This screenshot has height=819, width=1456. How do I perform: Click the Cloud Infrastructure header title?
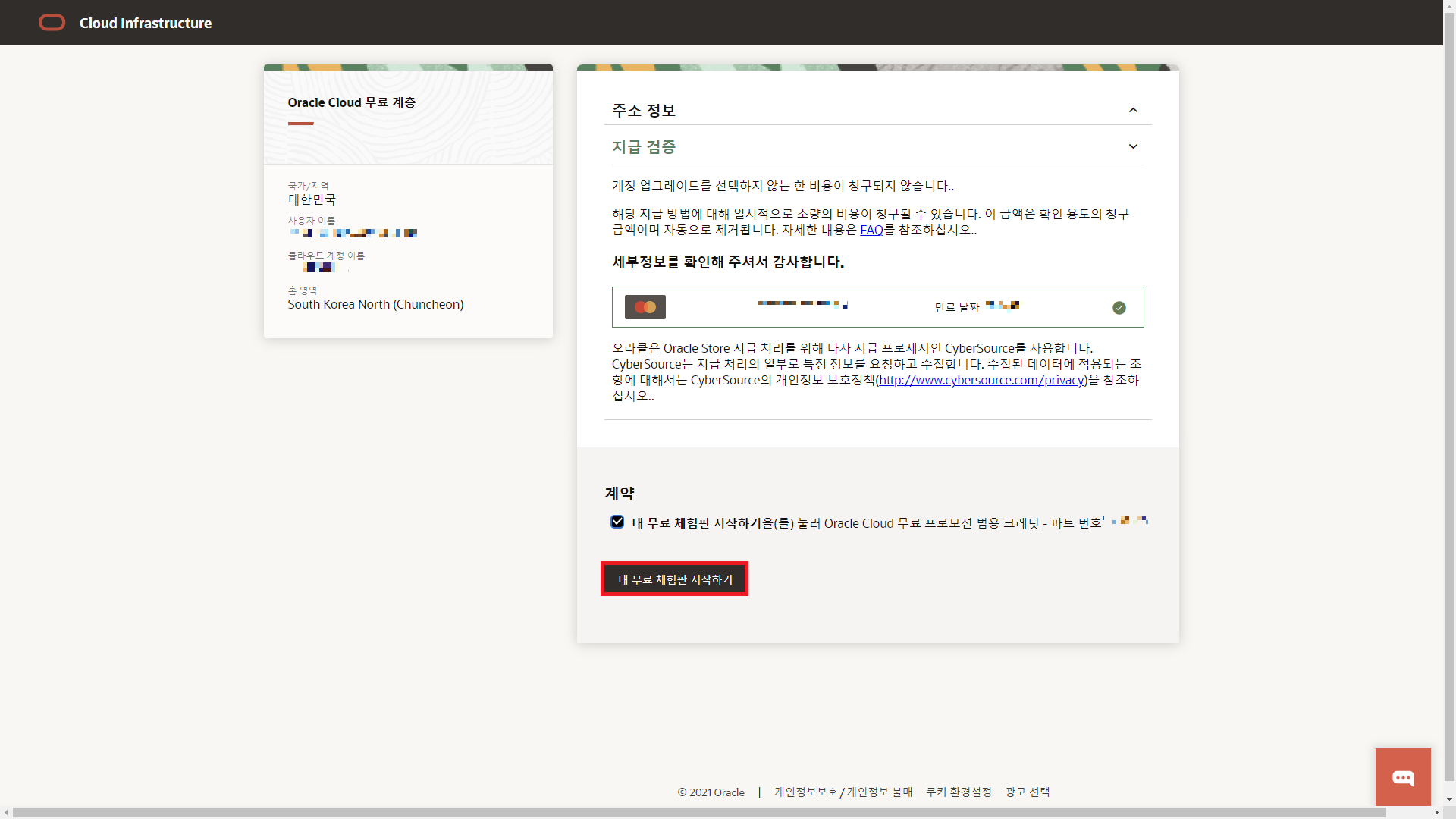click(146, 23)
